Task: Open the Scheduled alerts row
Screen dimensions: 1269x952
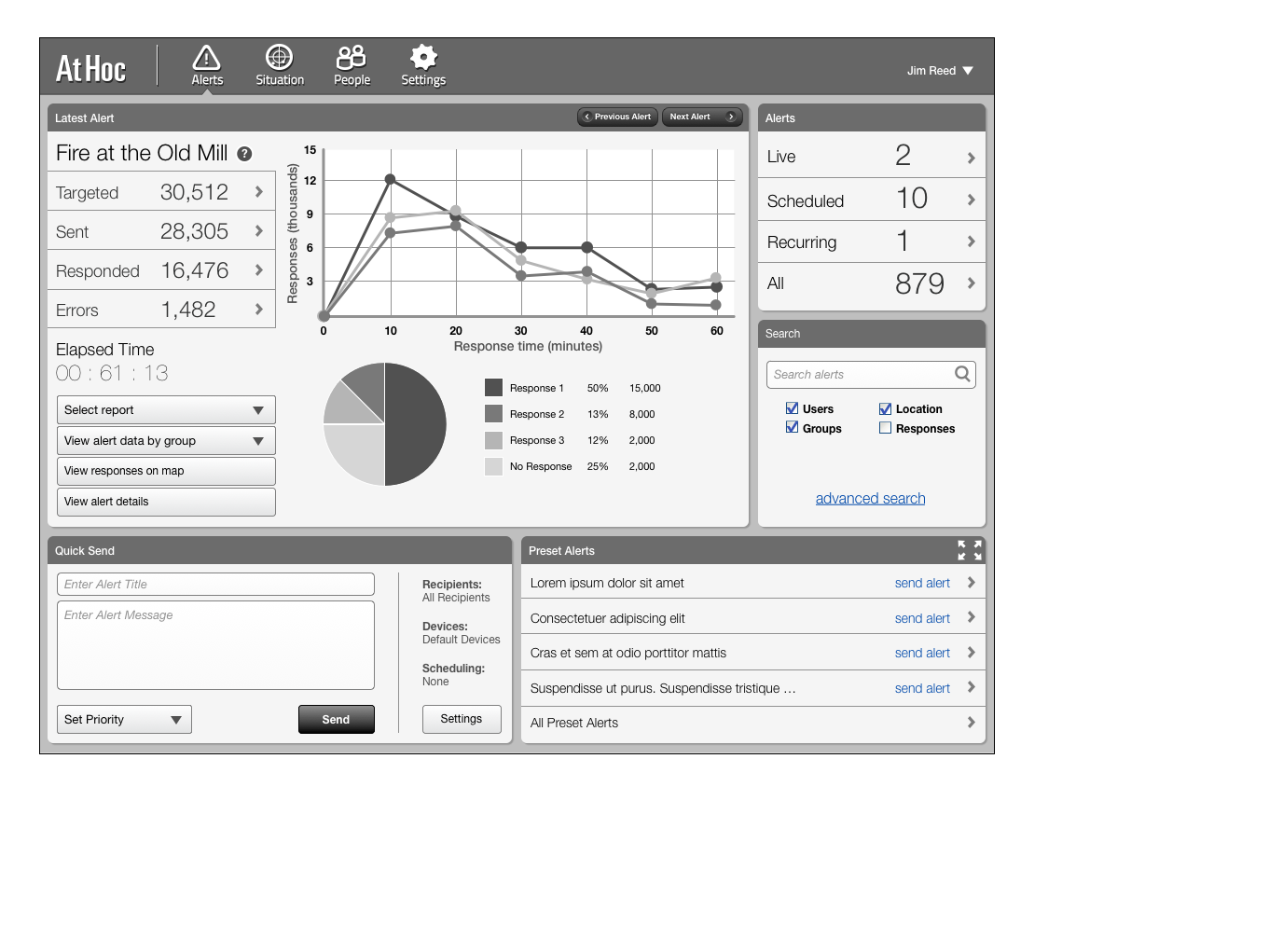Action: [x=871, y=200]
